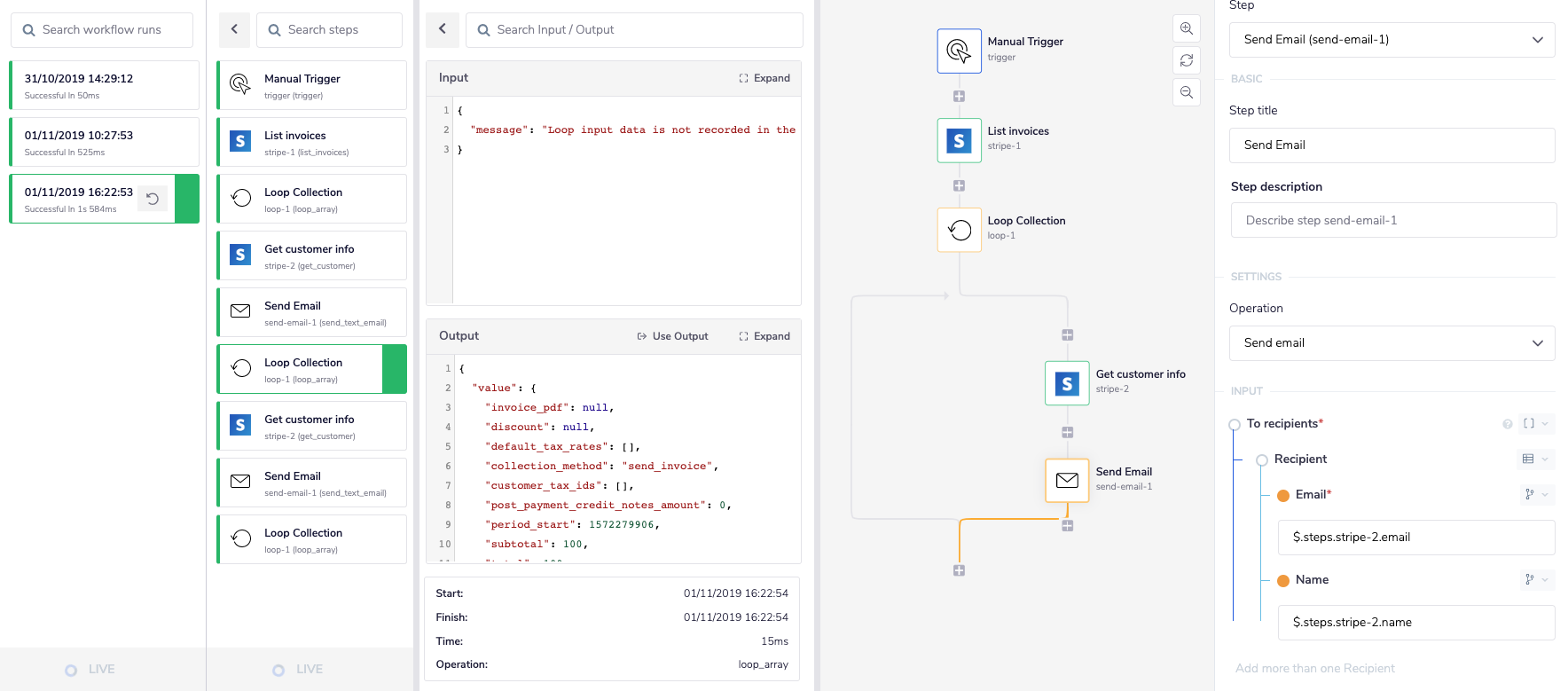Image resolution: width=1568 pixels, height=691 pixels.
Task: Expand the Input panel
Action: 764,78
